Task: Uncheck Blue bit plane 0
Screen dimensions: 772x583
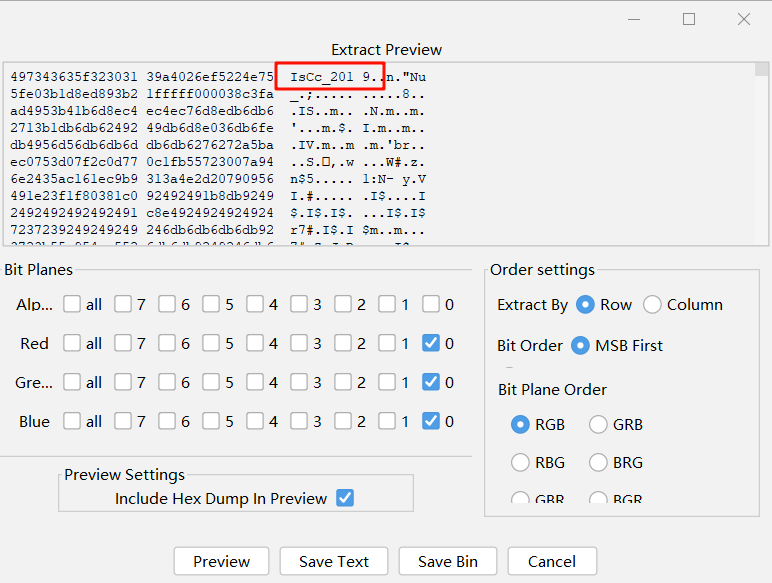Action: 431,421
